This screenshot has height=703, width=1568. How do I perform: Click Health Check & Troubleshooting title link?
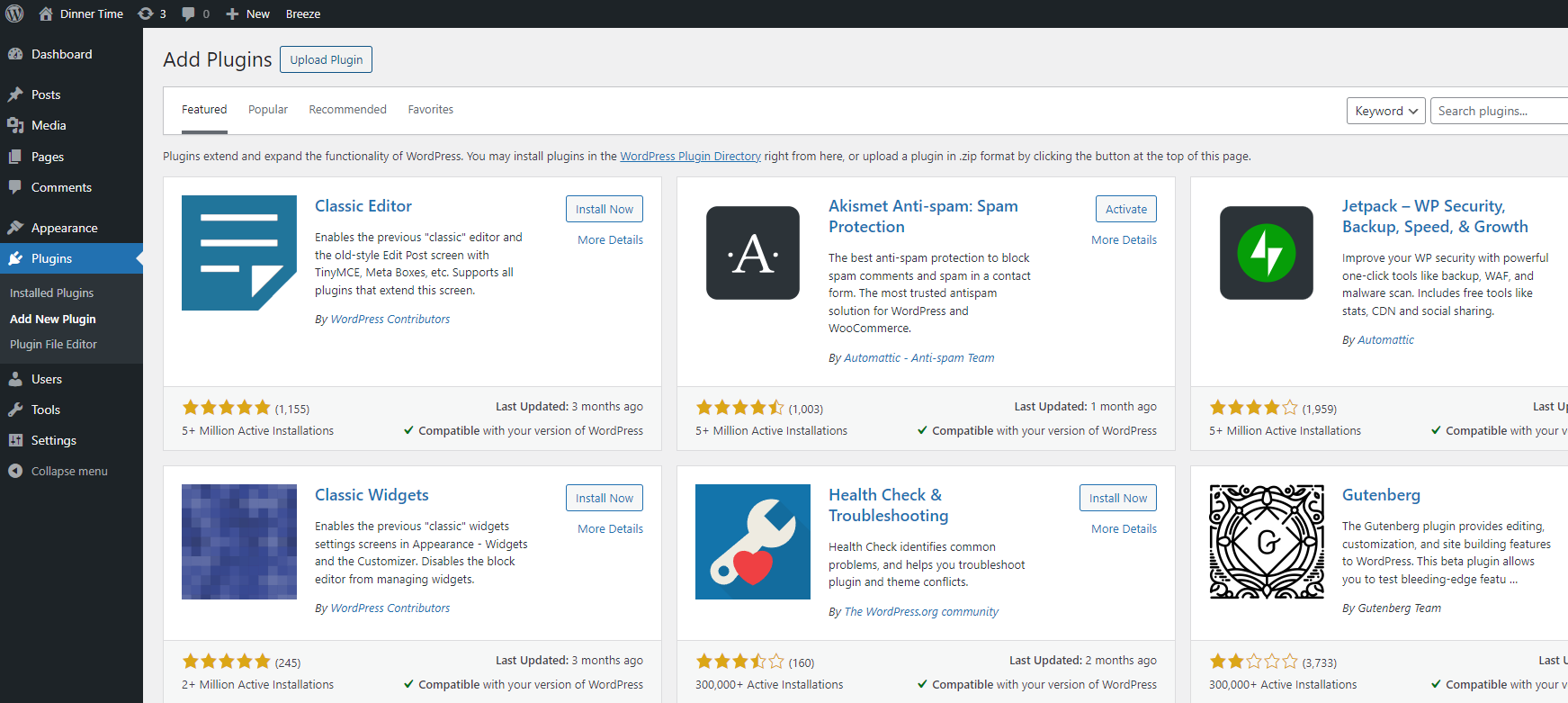click(x=888, y=505)
